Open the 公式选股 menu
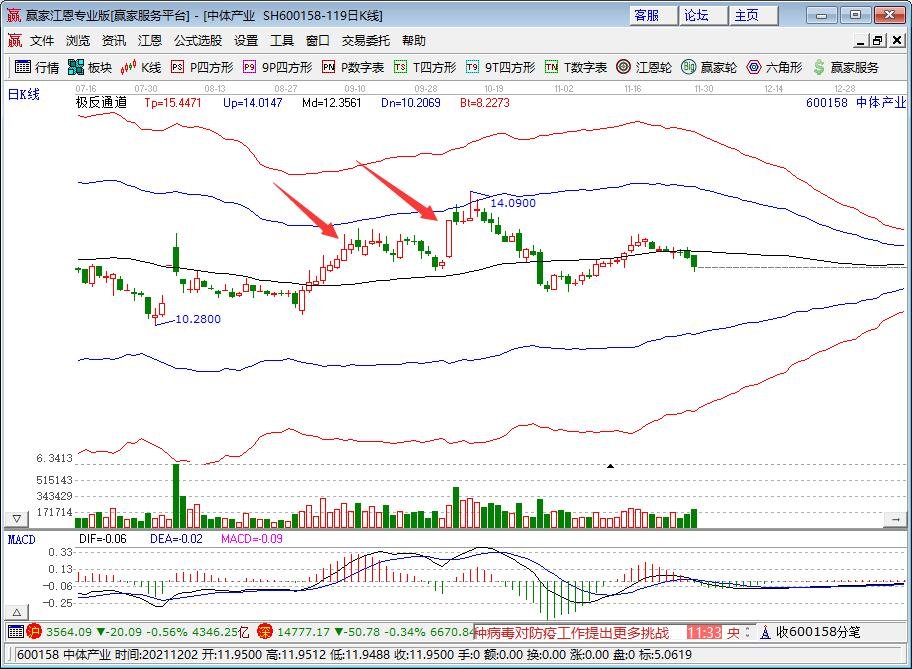 pyautogui.click(x=198, y=40)
